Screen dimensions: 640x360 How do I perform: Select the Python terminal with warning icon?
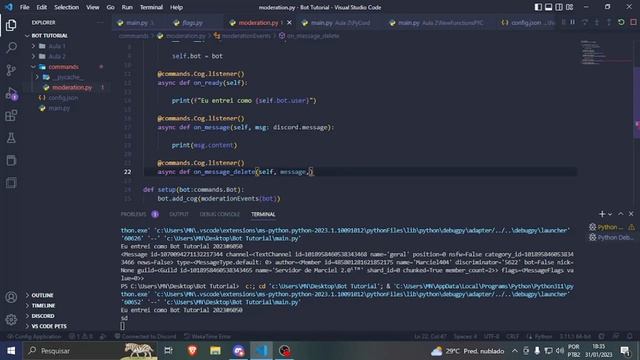pyautogui.click(x=611, y=227)
